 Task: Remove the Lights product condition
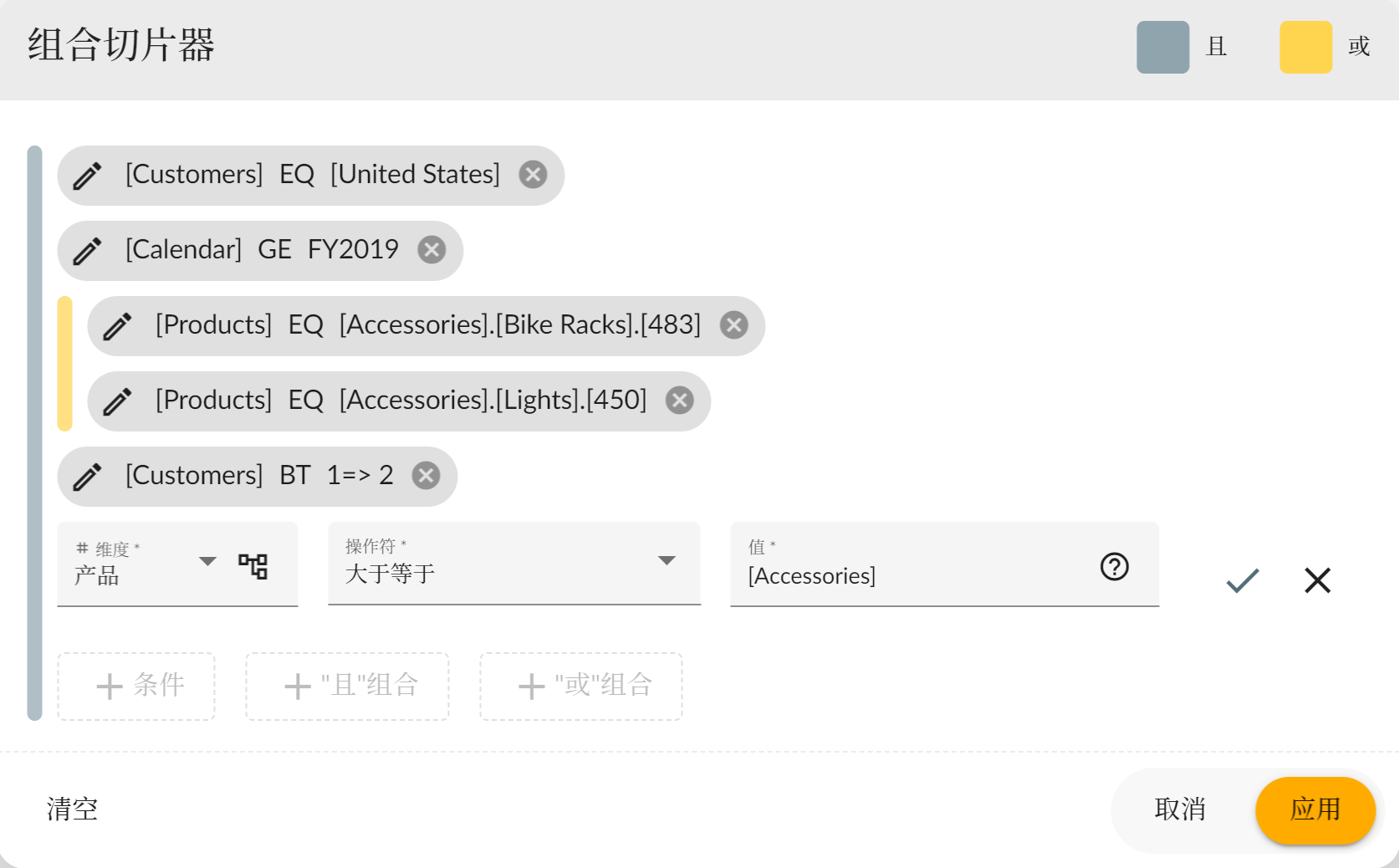point(679,401)
